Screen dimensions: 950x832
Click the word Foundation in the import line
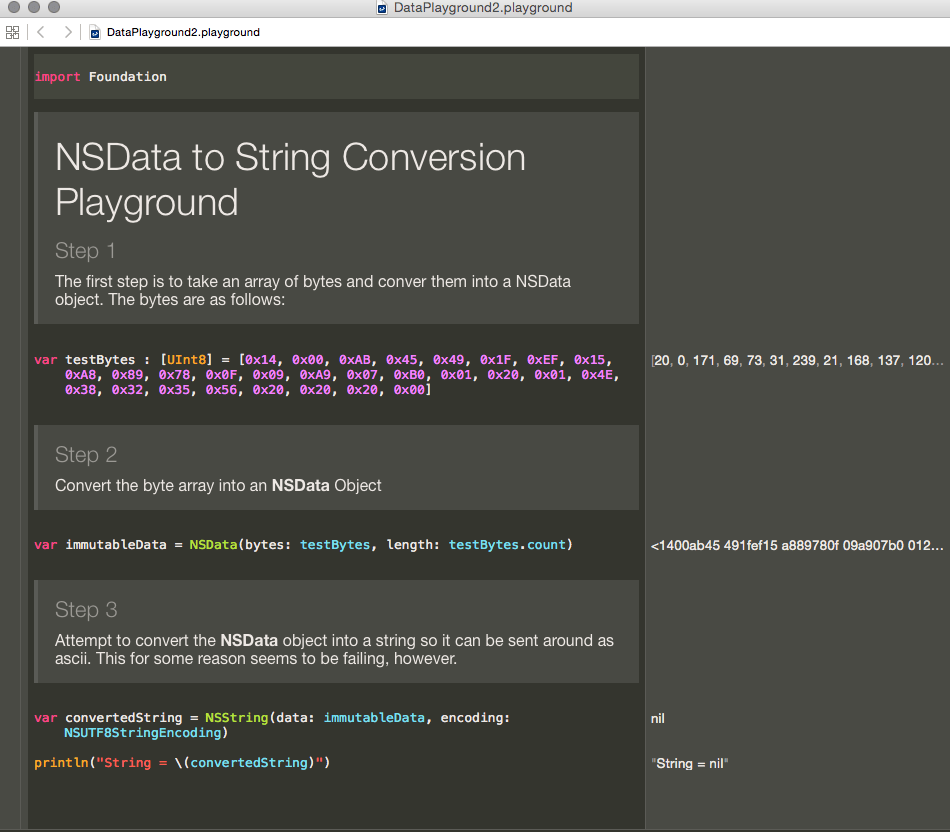[127, 77]
